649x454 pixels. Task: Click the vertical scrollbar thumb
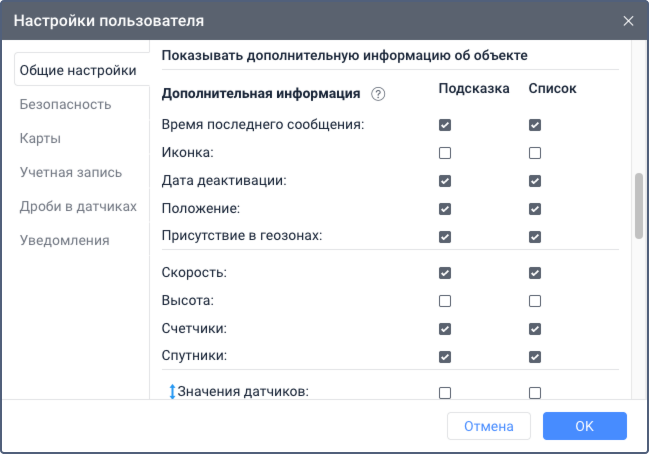click(x=638, y=206)
